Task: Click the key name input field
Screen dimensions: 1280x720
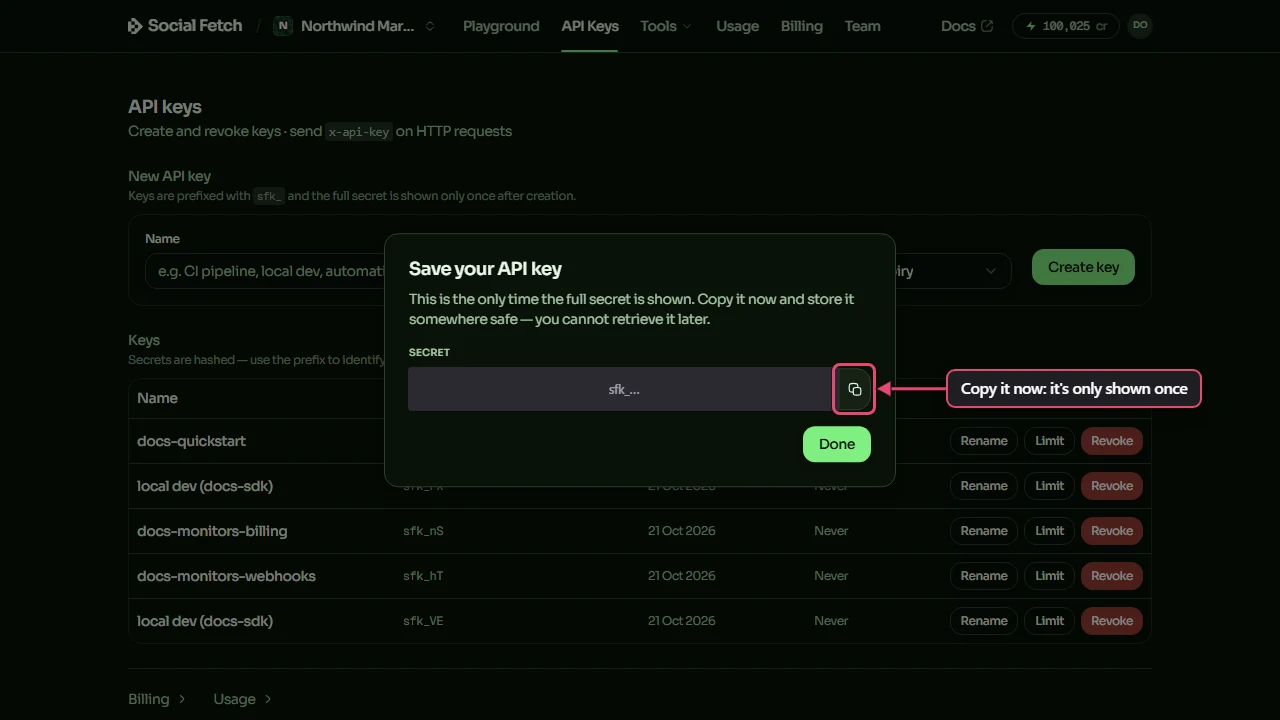Action: (x=265, y=271)
